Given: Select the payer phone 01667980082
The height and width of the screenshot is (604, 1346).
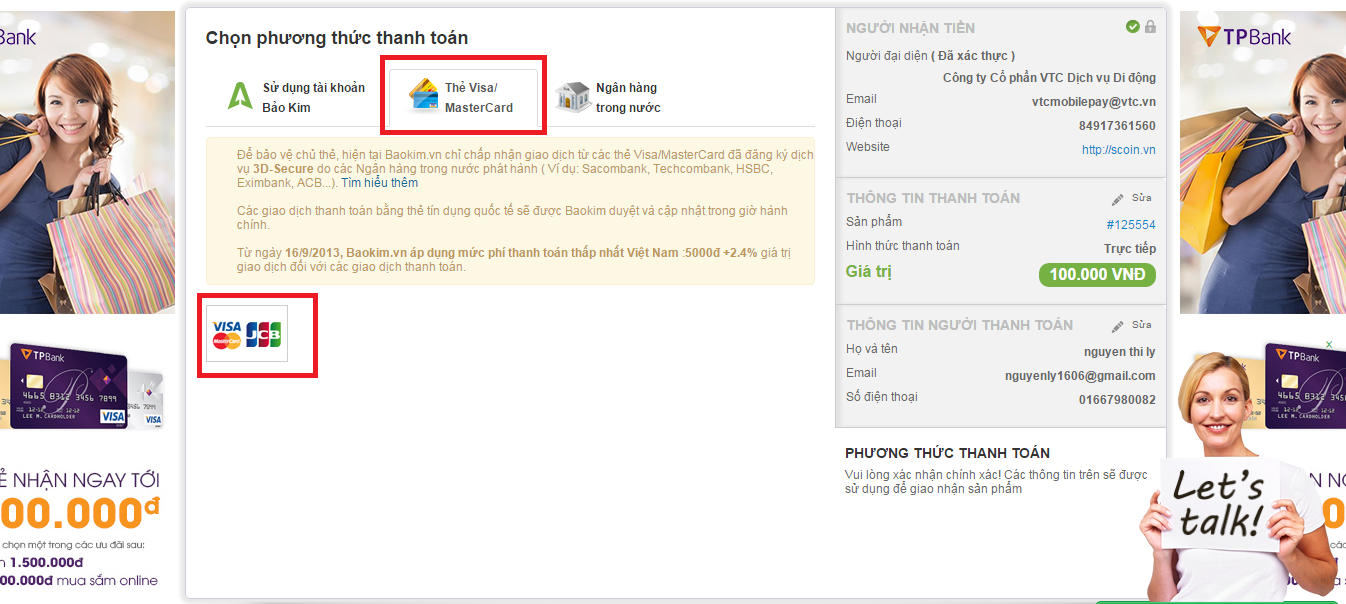Looking at the screenshot, I should (1118, 400).
